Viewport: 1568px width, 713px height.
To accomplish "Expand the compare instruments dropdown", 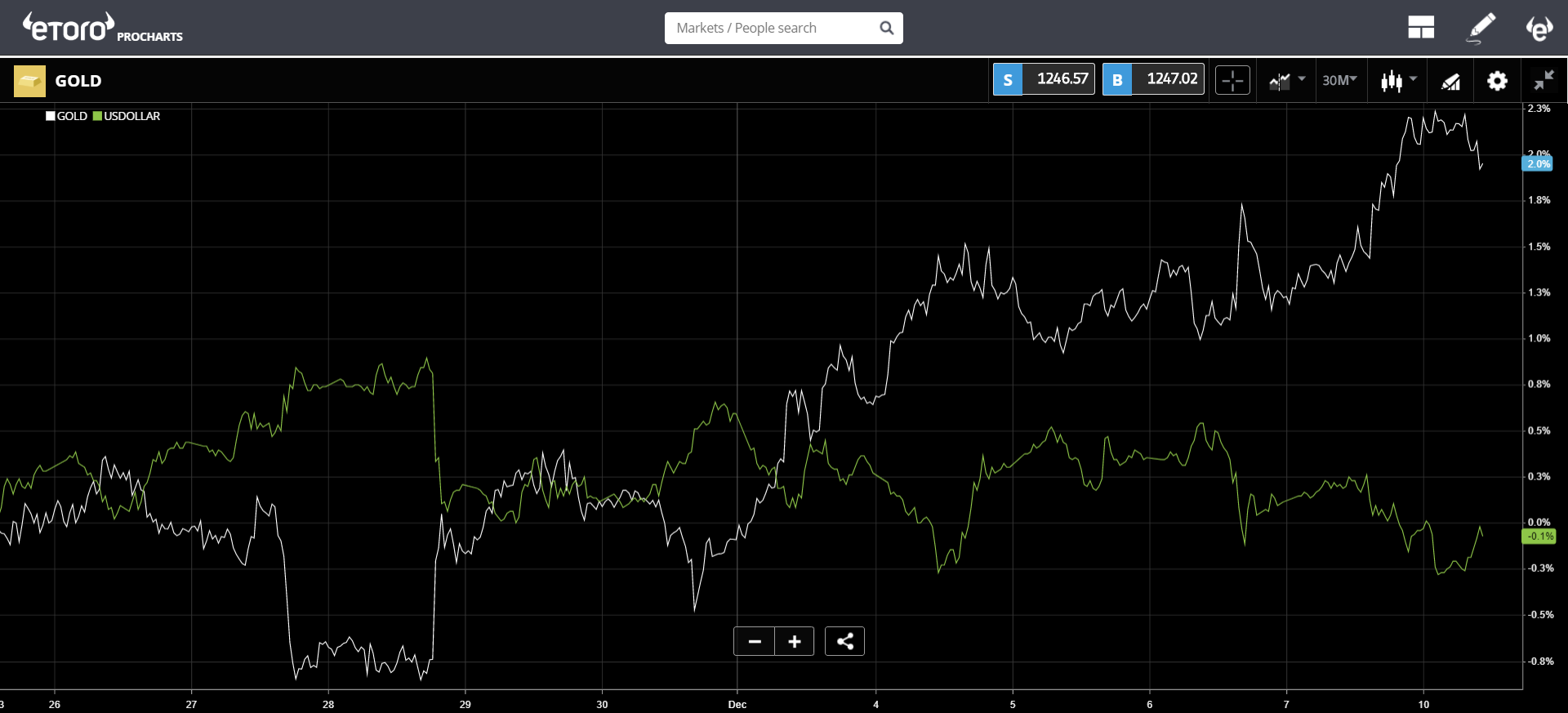I will (1287, 80).
